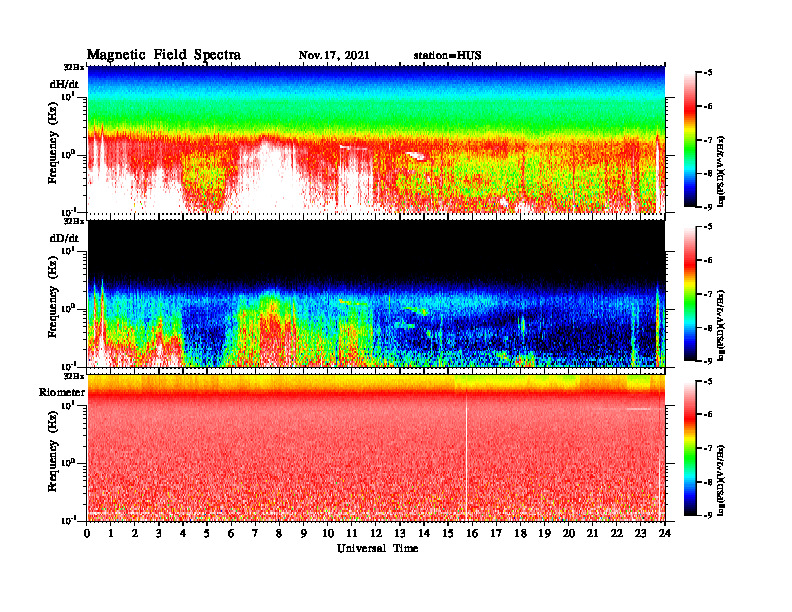Click Universal Time tick label "19"
The image size is (792, 612).
[544, 534]
